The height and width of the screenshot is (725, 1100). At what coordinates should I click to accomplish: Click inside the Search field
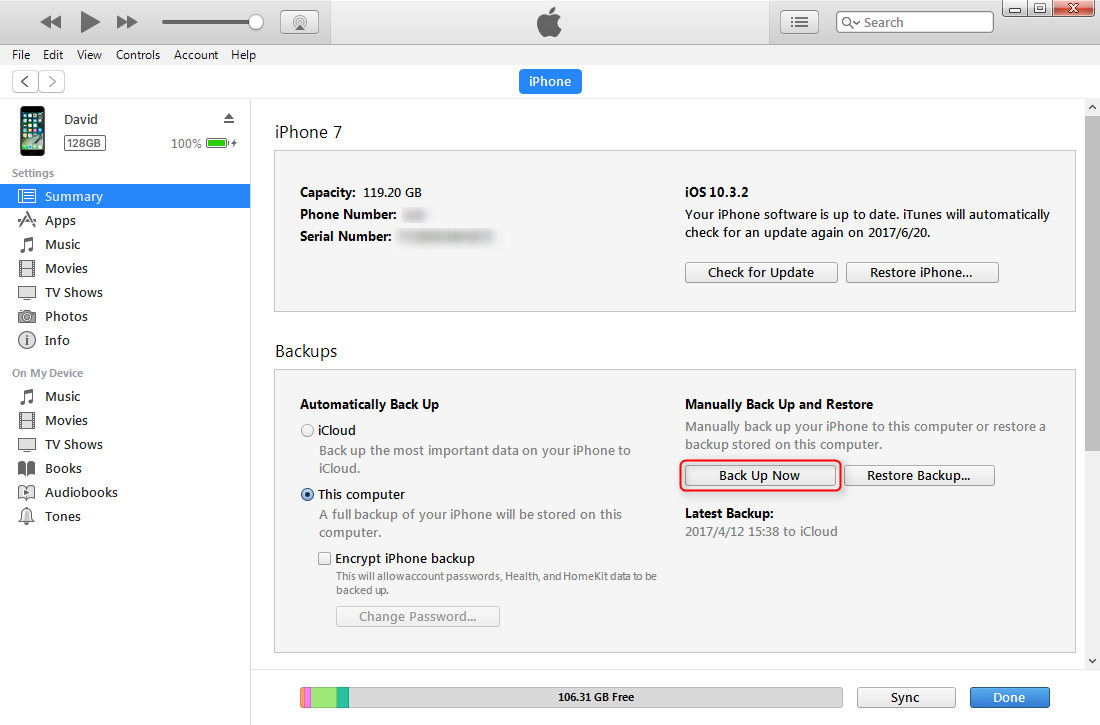click(x=915, y=22)
